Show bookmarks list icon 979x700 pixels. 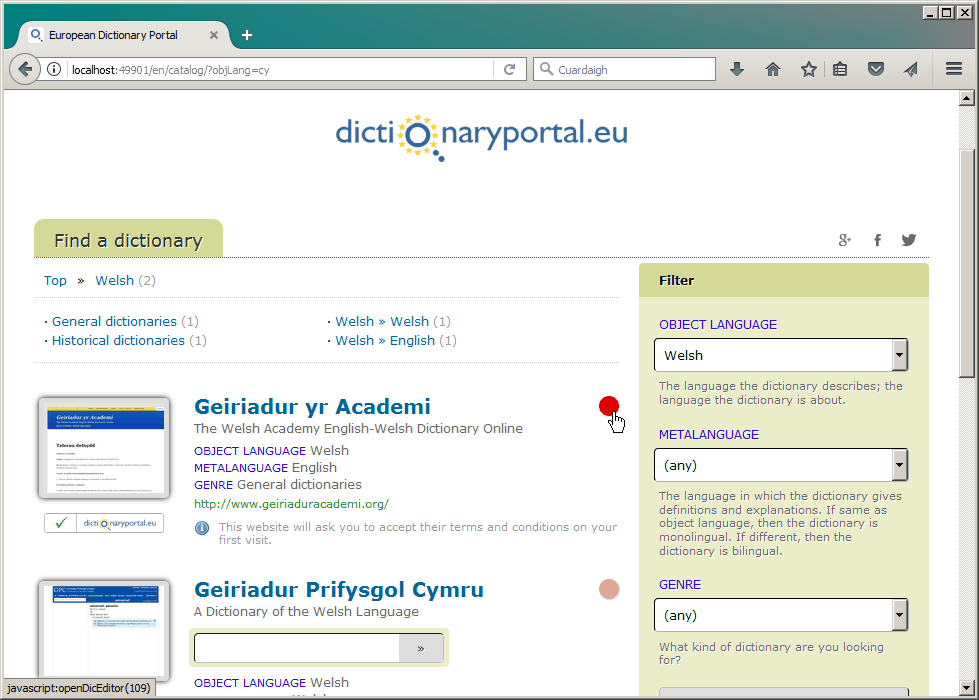pyautogui.click(x=840, y=69)
